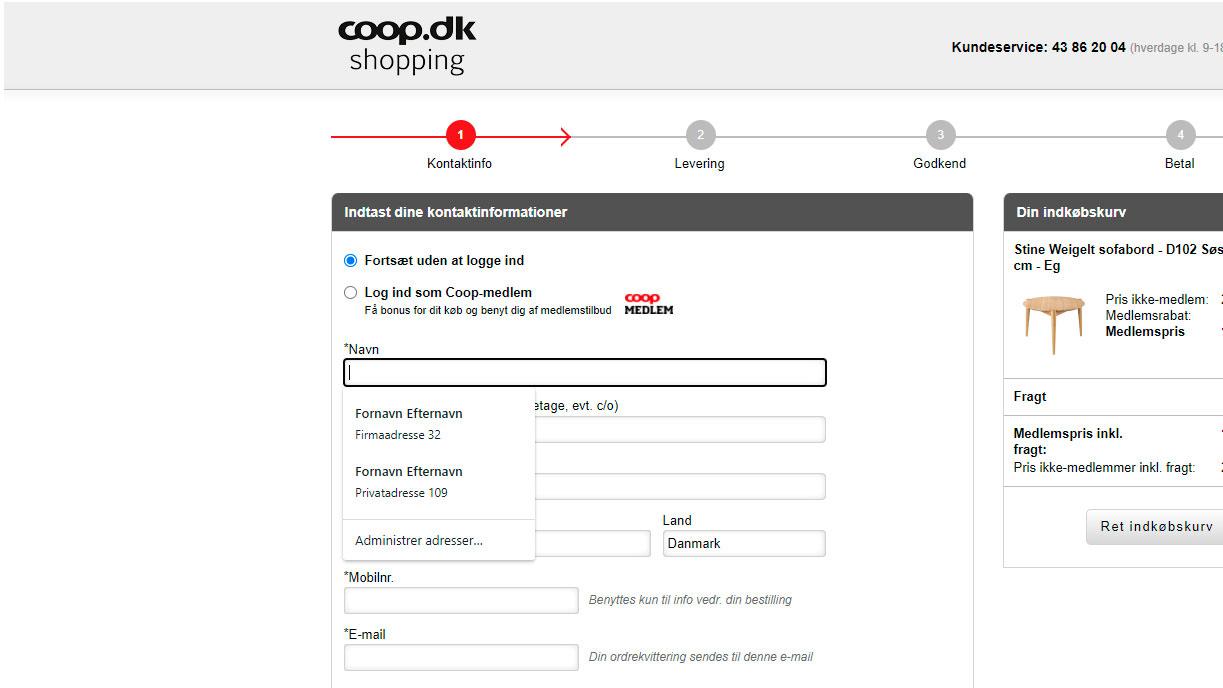
Task: Click step 2 Levering circle
Action: (700, 135)
